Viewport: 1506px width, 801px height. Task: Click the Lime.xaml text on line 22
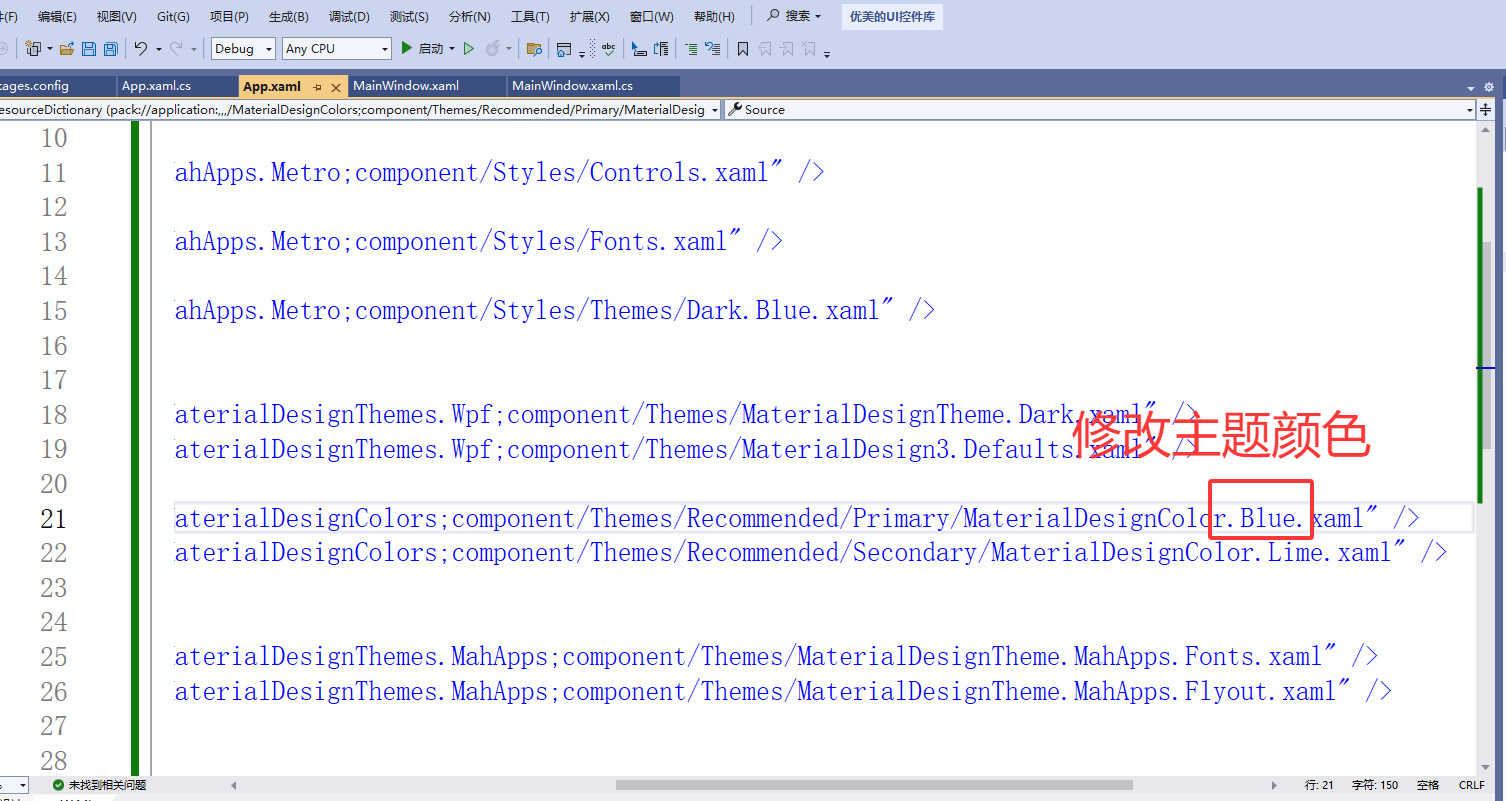tap(1329, 552)
